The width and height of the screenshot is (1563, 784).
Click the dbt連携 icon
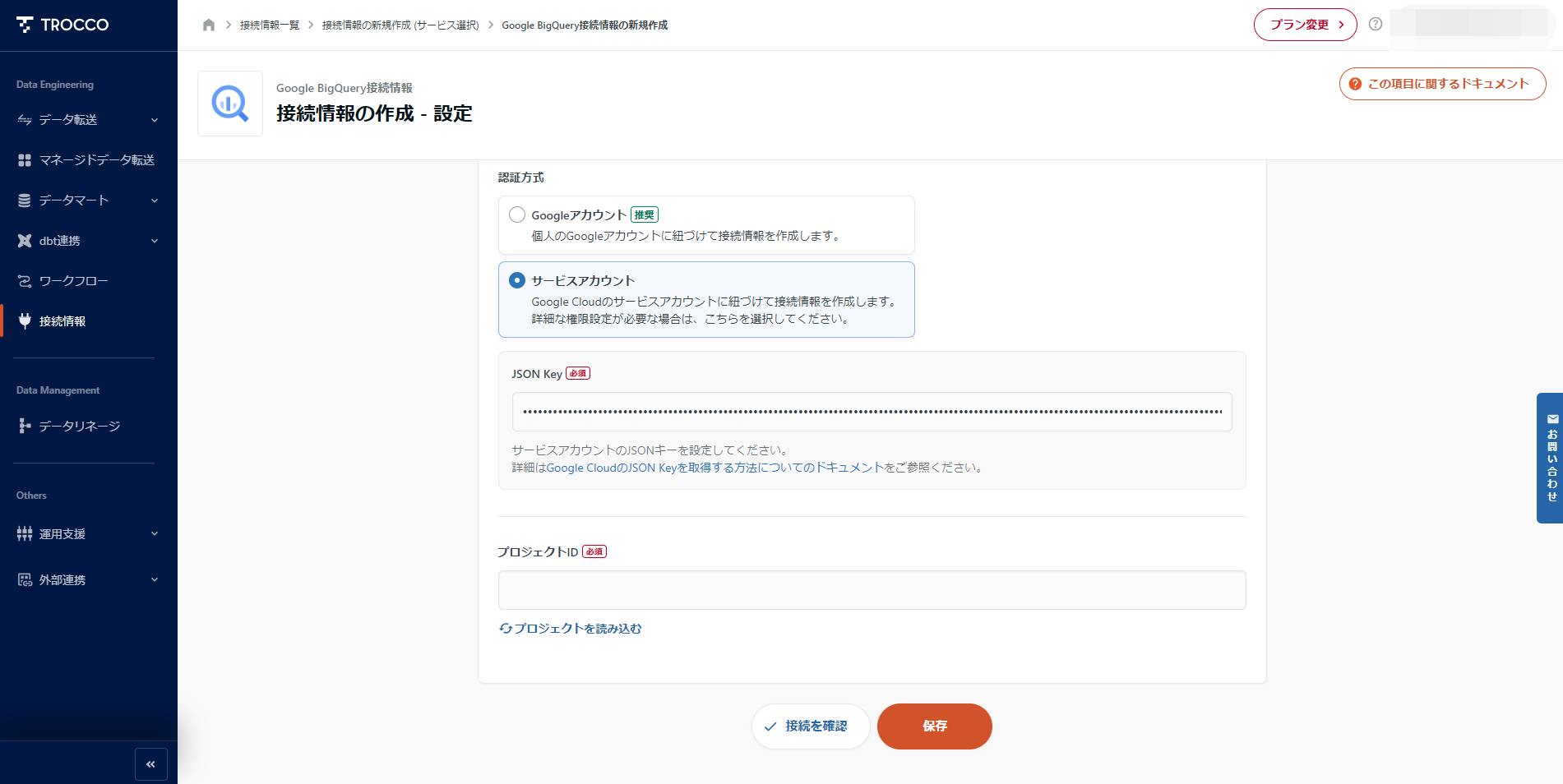[x=25, y=241]
